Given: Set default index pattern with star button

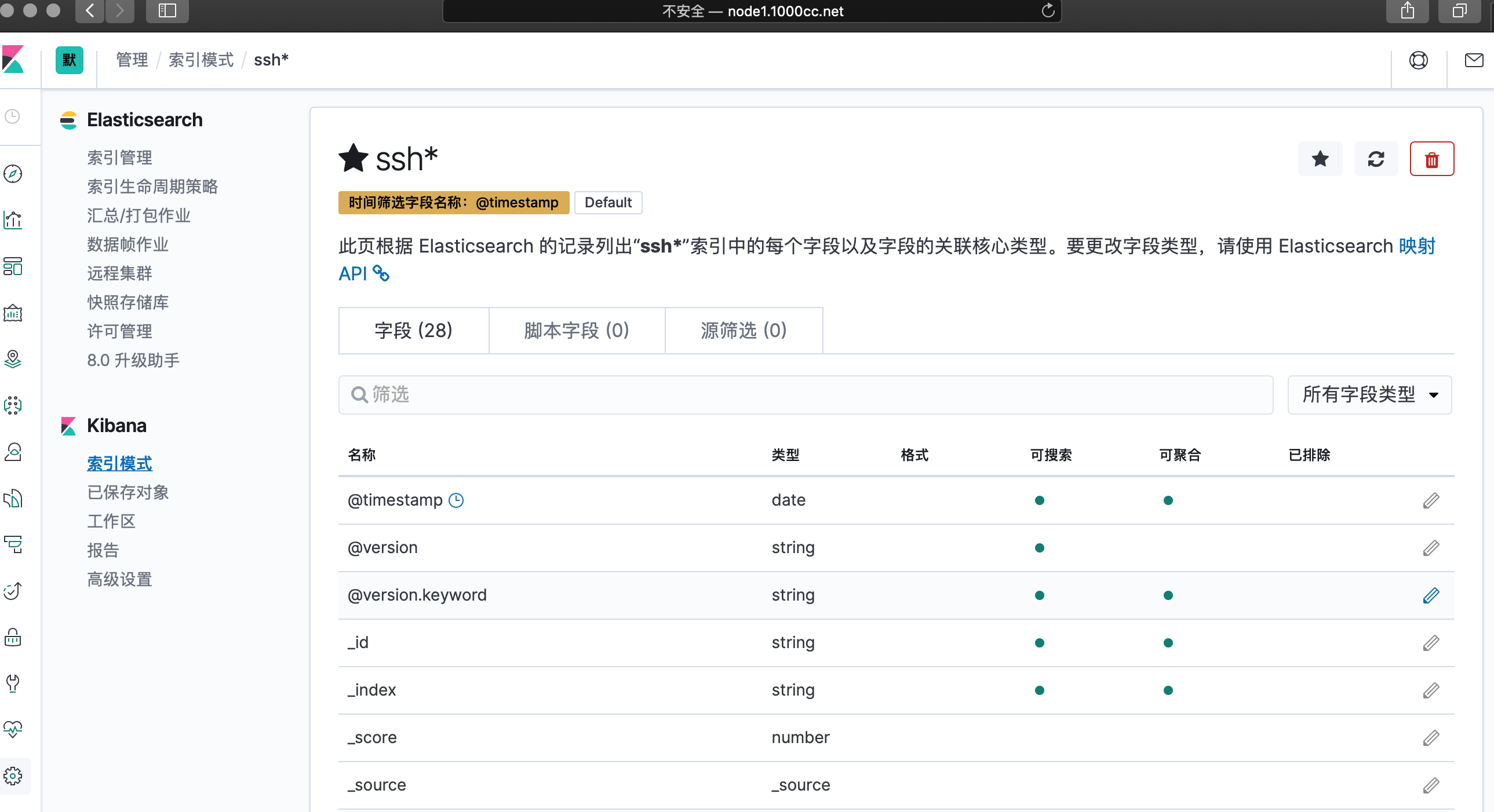Looking at the screenshot, I should pyautogui.click(x=1320, y=159).
